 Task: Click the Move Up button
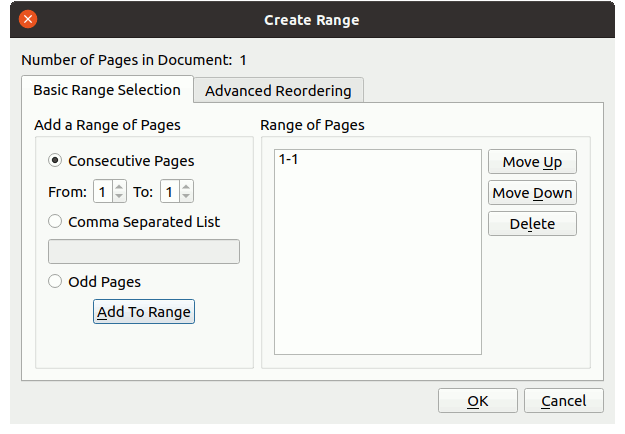click(x=532, y=162)
